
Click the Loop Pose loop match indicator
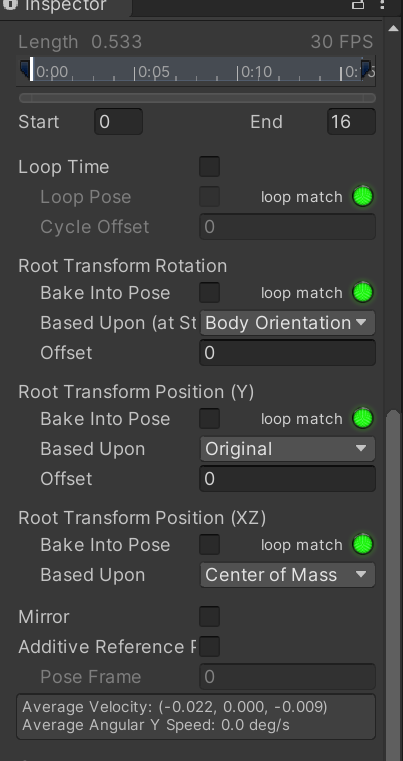[x=363, y=197]
